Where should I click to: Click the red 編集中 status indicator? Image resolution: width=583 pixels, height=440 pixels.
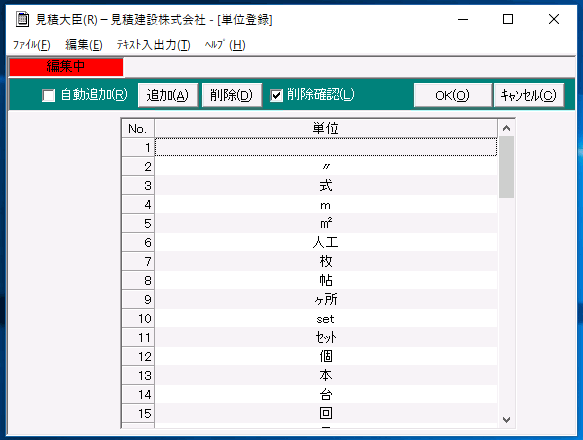[66, 67]
